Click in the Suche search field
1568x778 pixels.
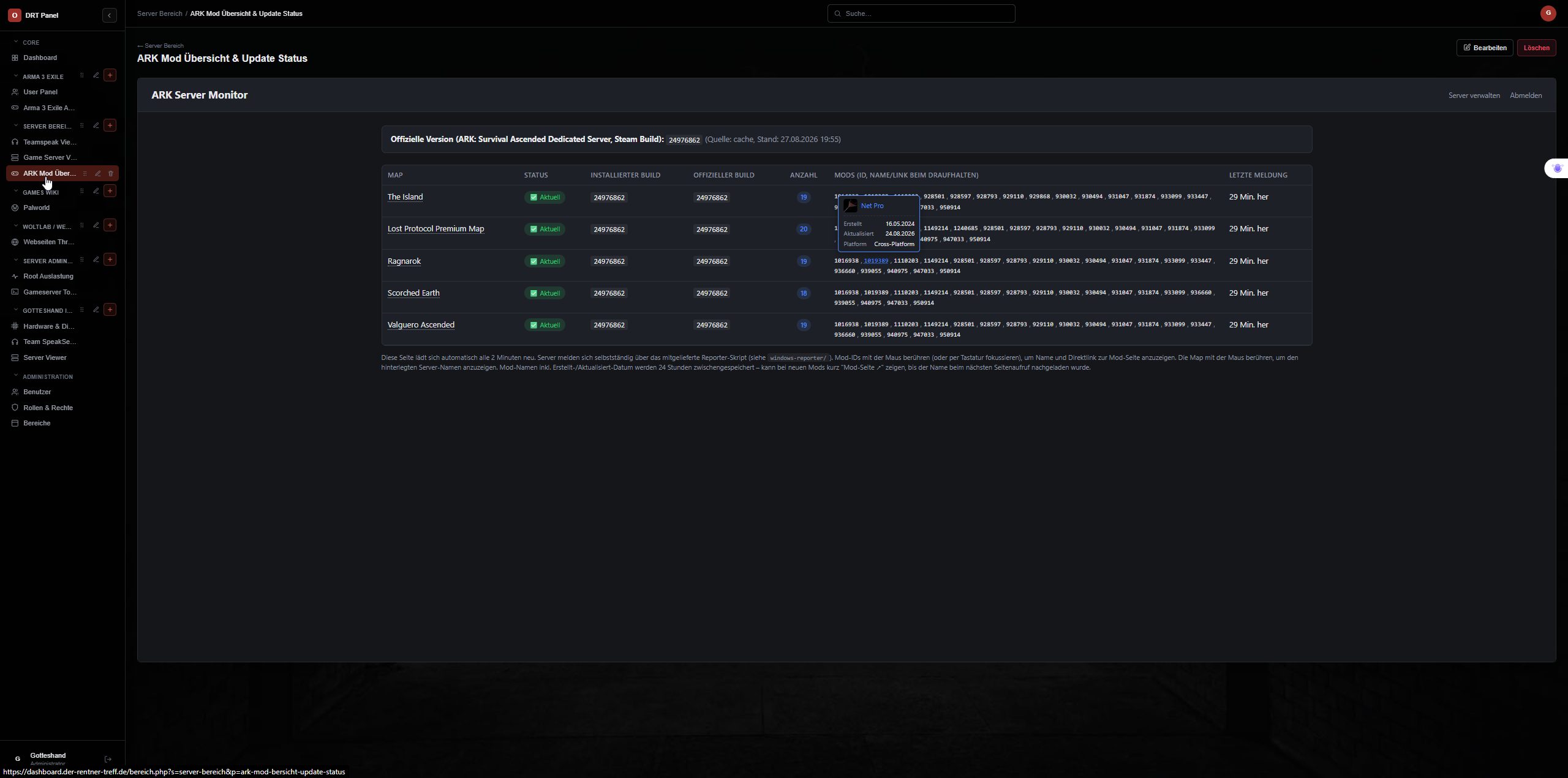921,13
